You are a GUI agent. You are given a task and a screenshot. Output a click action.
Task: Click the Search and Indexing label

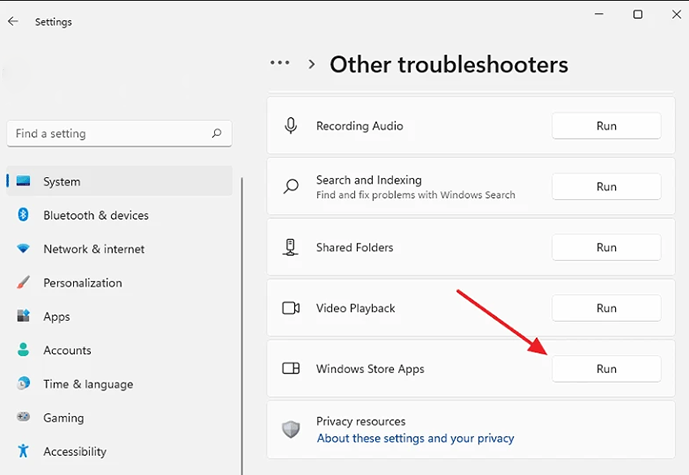click(x=369, y=180)
